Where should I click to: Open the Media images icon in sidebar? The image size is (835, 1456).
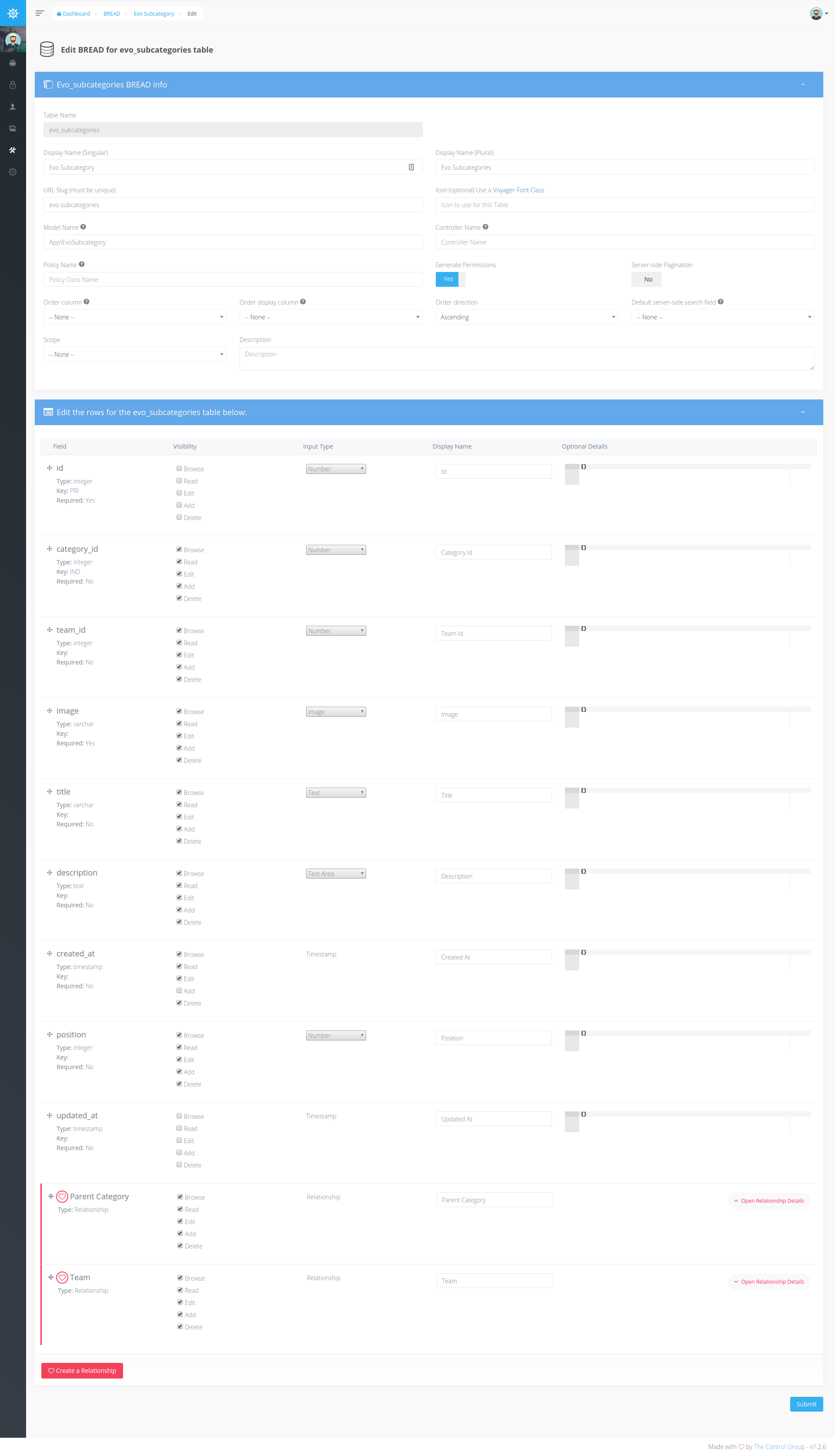13,128
